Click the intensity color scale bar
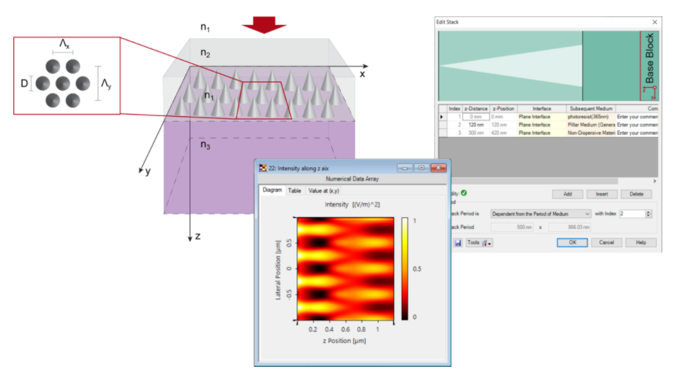This screenshot has height=378, width=678. [404, 269]
